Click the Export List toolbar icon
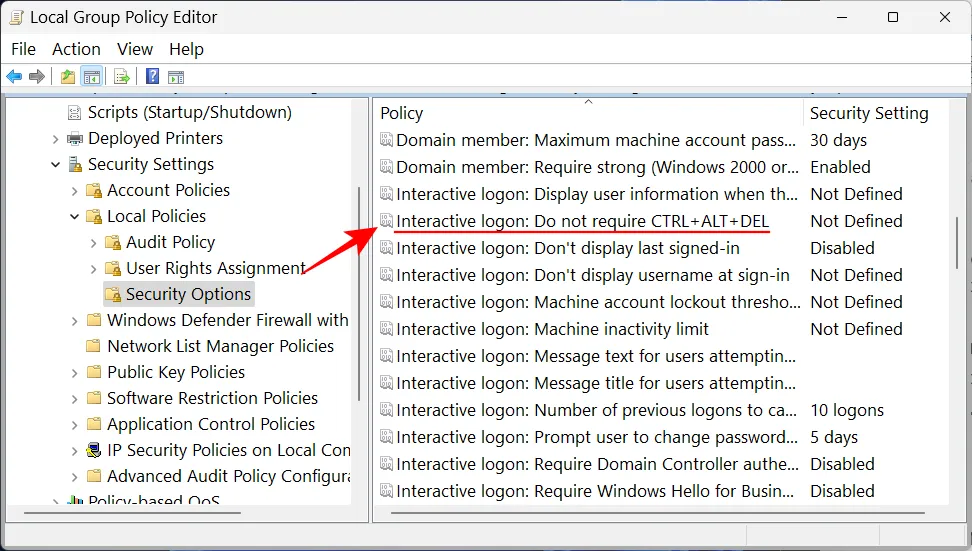 122,77
